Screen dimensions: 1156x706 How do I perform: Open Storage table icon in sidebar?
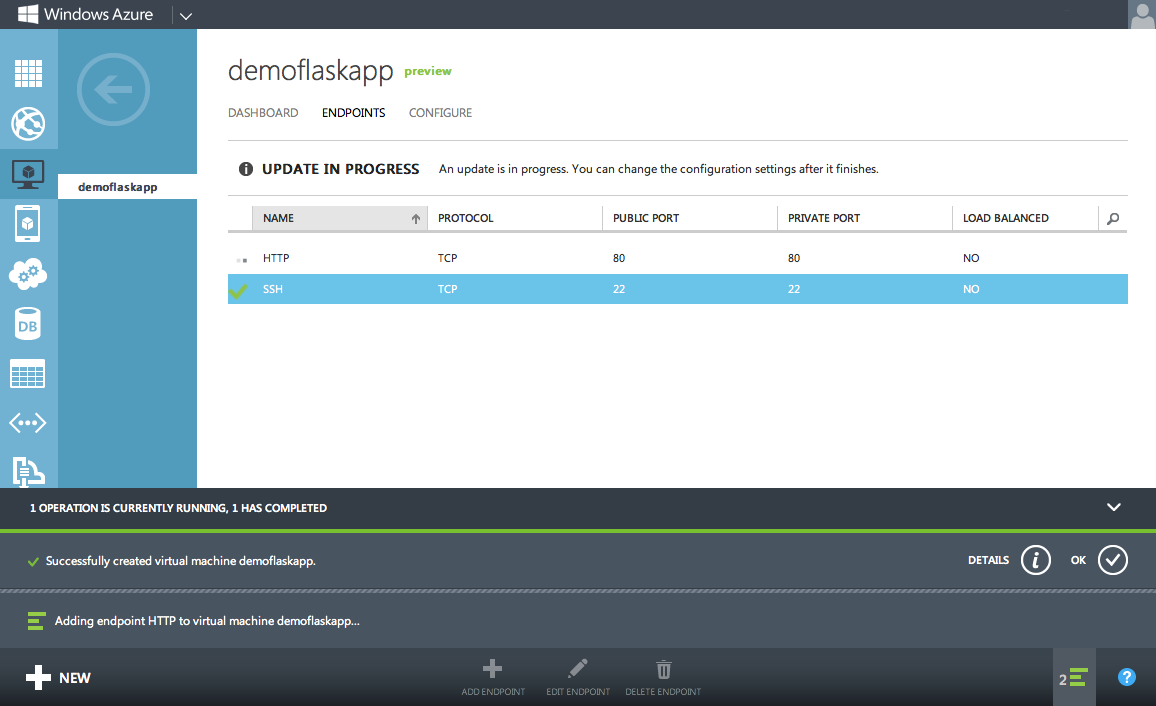(x=28, y=374)
